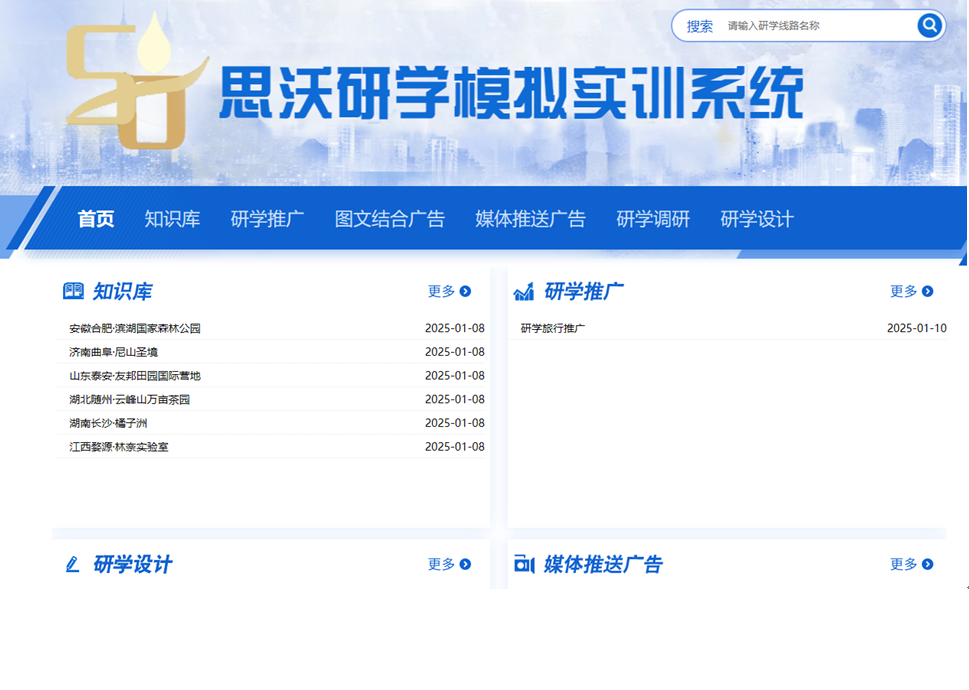
Task: Open the 研学旅行推广 link
Action: tap(553, 328)
